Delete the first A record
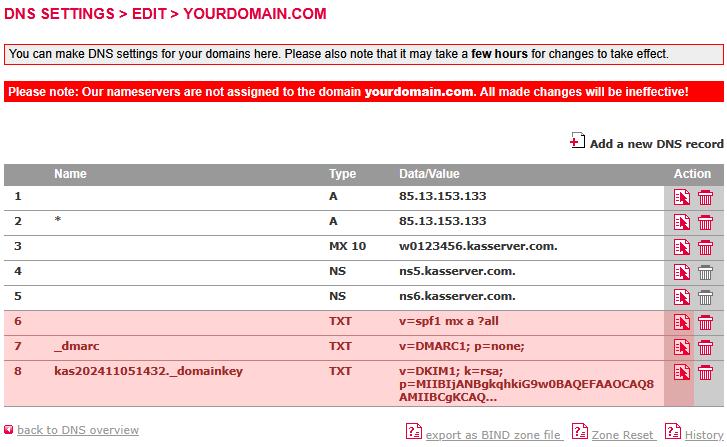This screenshot has width=727, height=447. pyautogui.click(x=705, y=198)
